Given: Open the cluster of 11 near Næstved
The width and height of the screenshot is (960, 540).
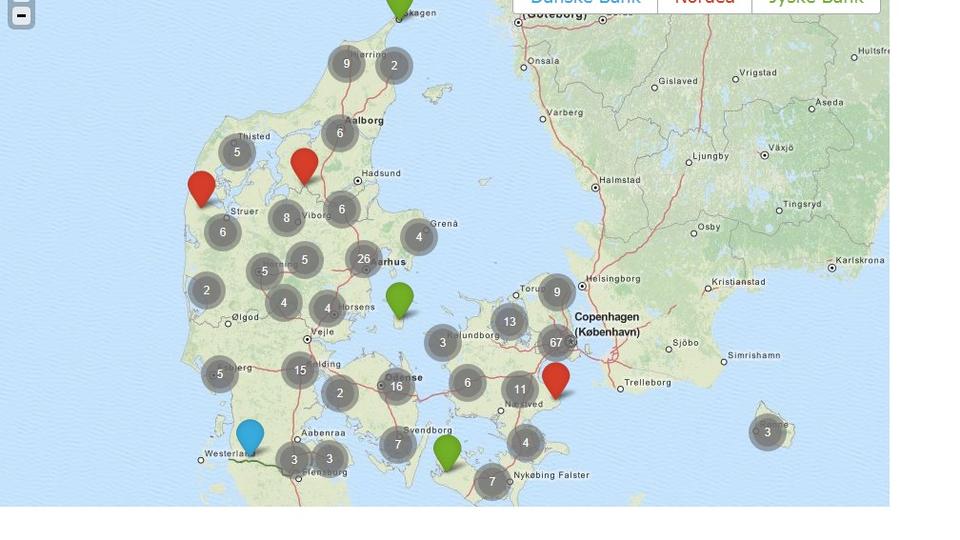Looking at the screenshot, I should (520, 389).
